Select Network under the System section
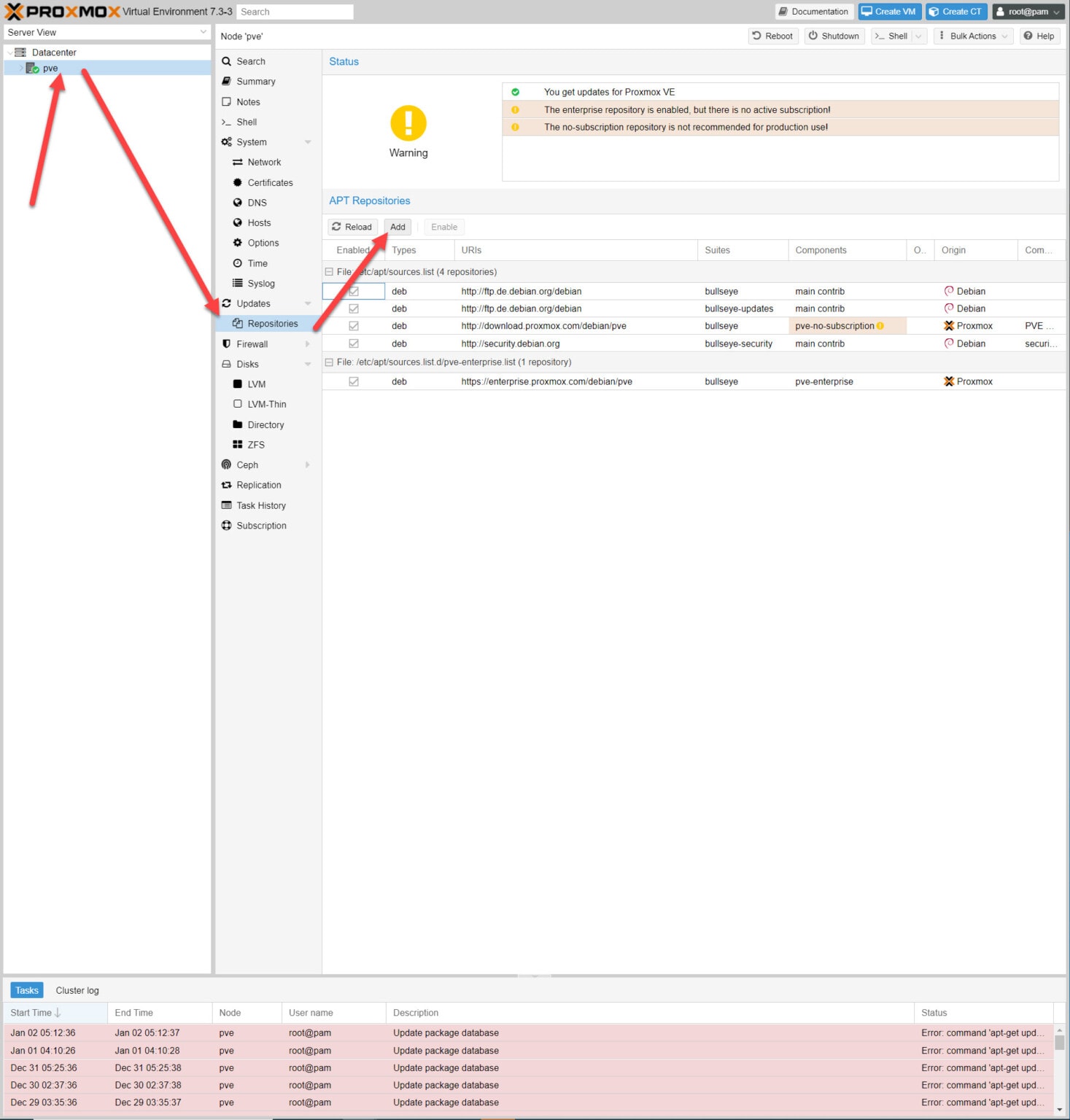Viewport: 1070px width, 1120px height. [263, 162]
